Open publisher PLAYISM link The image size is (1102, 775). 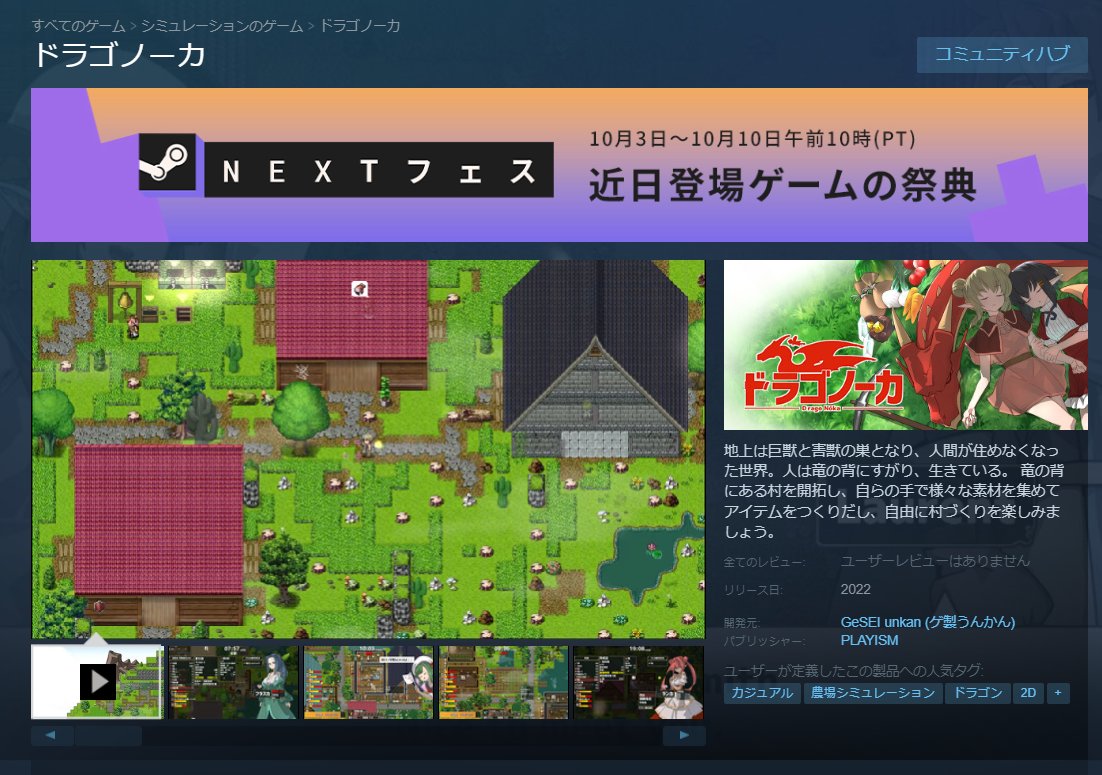(x=869, y=640)
